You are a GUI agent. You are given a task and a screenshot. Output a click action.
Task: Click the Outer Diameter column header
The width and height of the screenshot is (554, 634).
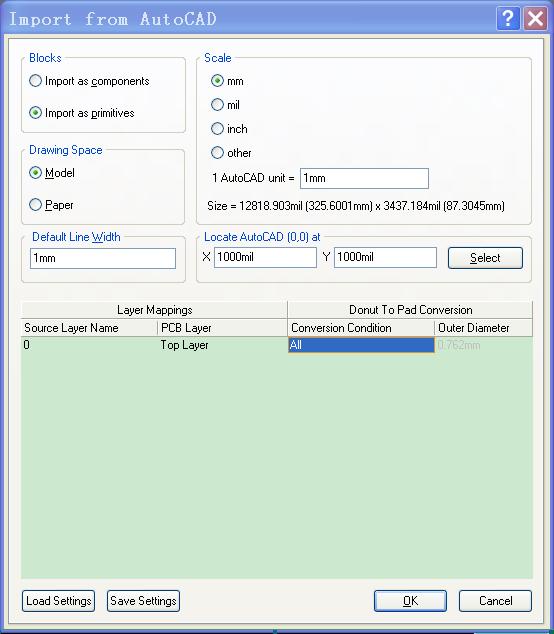pos(484,328)
